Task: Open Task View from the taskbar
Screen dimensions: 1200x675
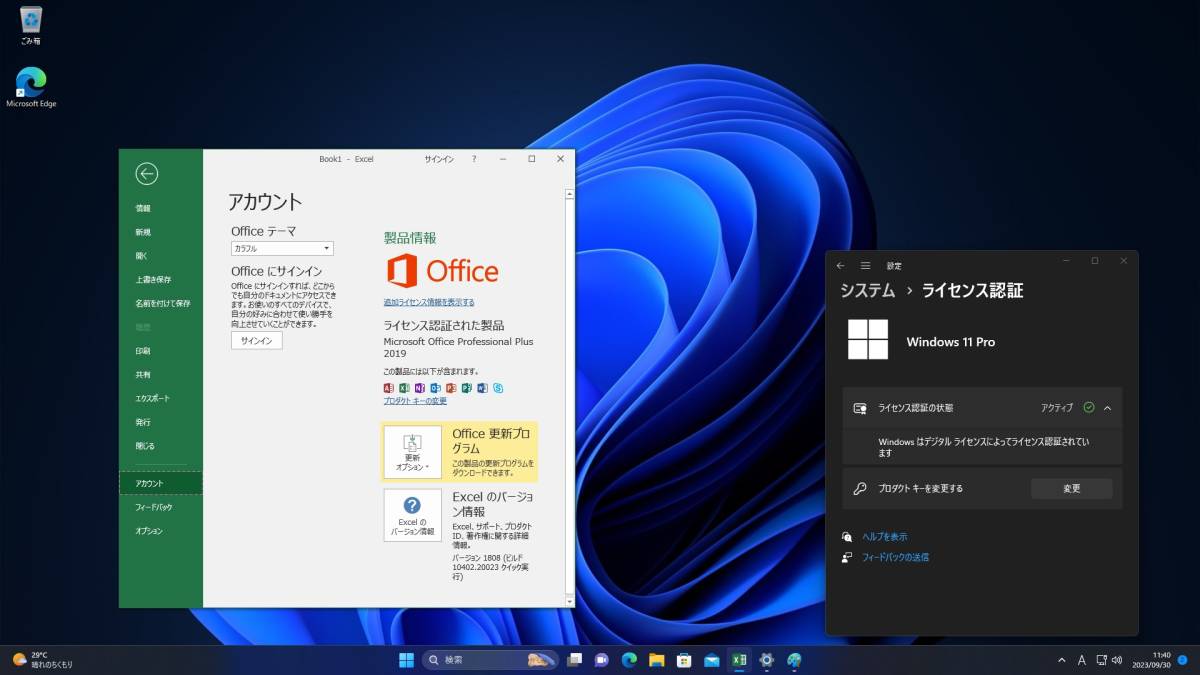Action: pos(575,660)
